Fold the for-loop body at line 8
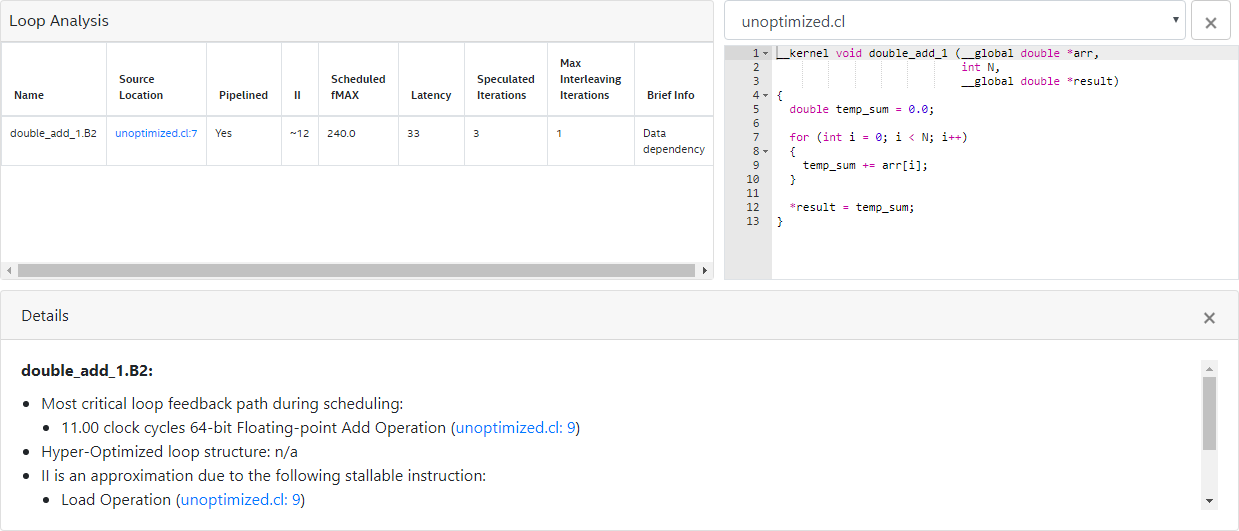 [x=766, y=151]
